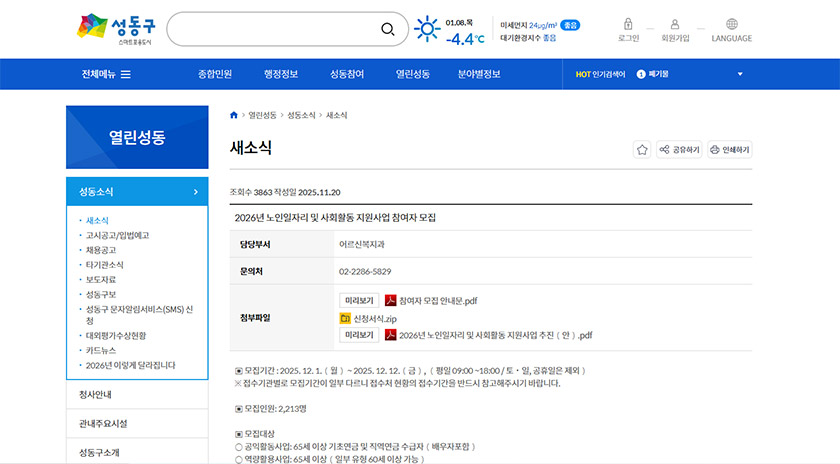Click the 인쇄하기 button

coord(730,149)
